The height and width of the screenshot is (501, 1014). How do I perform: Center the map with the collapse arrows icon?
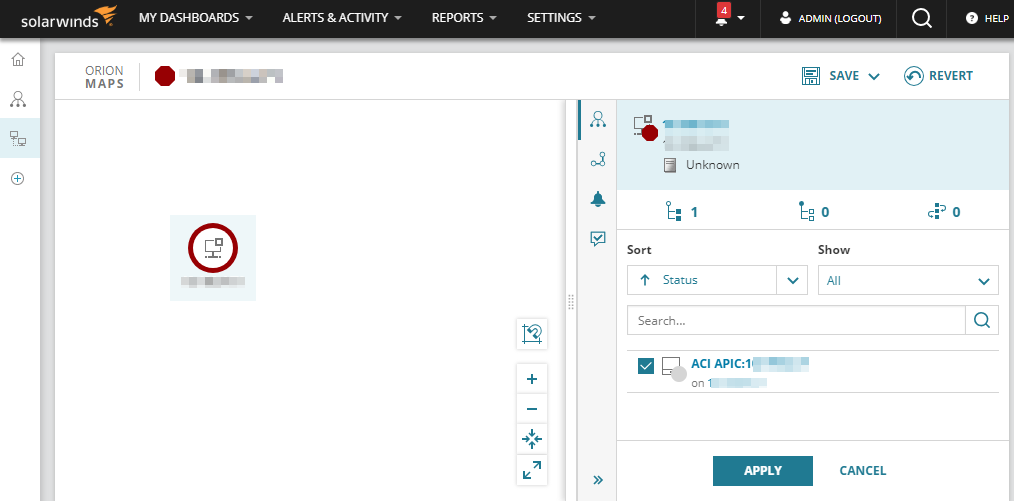tap(532, 438)
